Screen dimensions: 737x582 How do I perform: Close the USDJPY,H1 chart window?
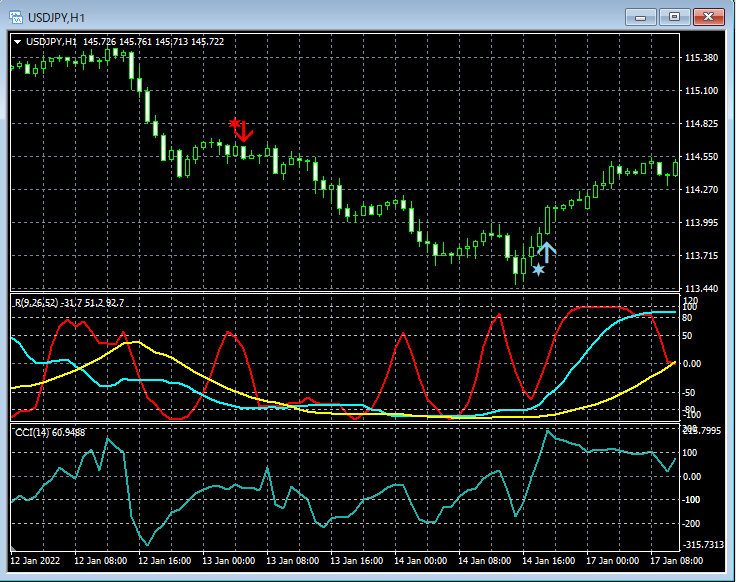click(709, 17)
